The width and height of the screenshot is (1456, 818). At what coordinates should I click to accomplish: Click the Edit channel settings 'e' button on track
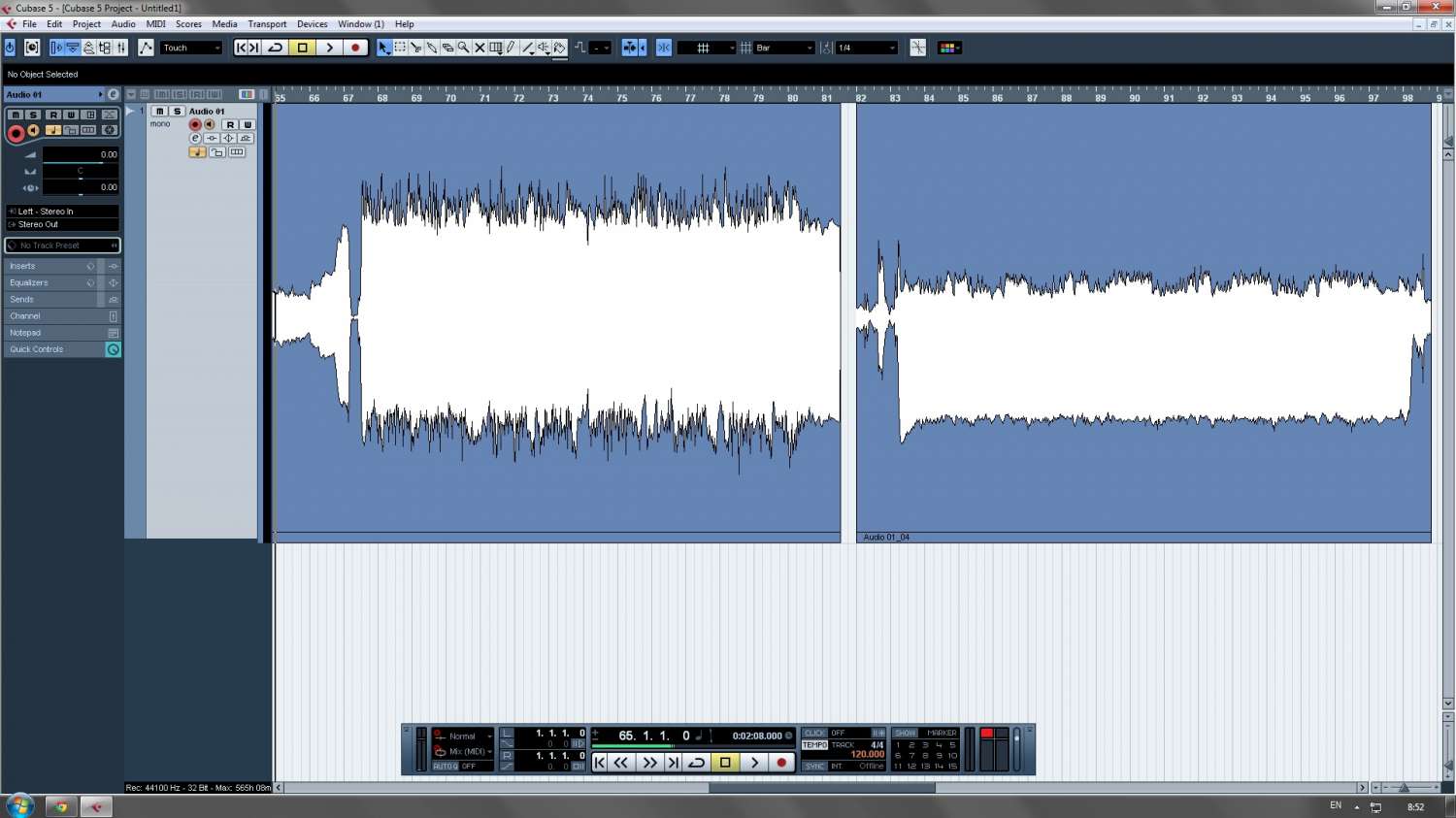pyautogui.click(x=195, y=139)
